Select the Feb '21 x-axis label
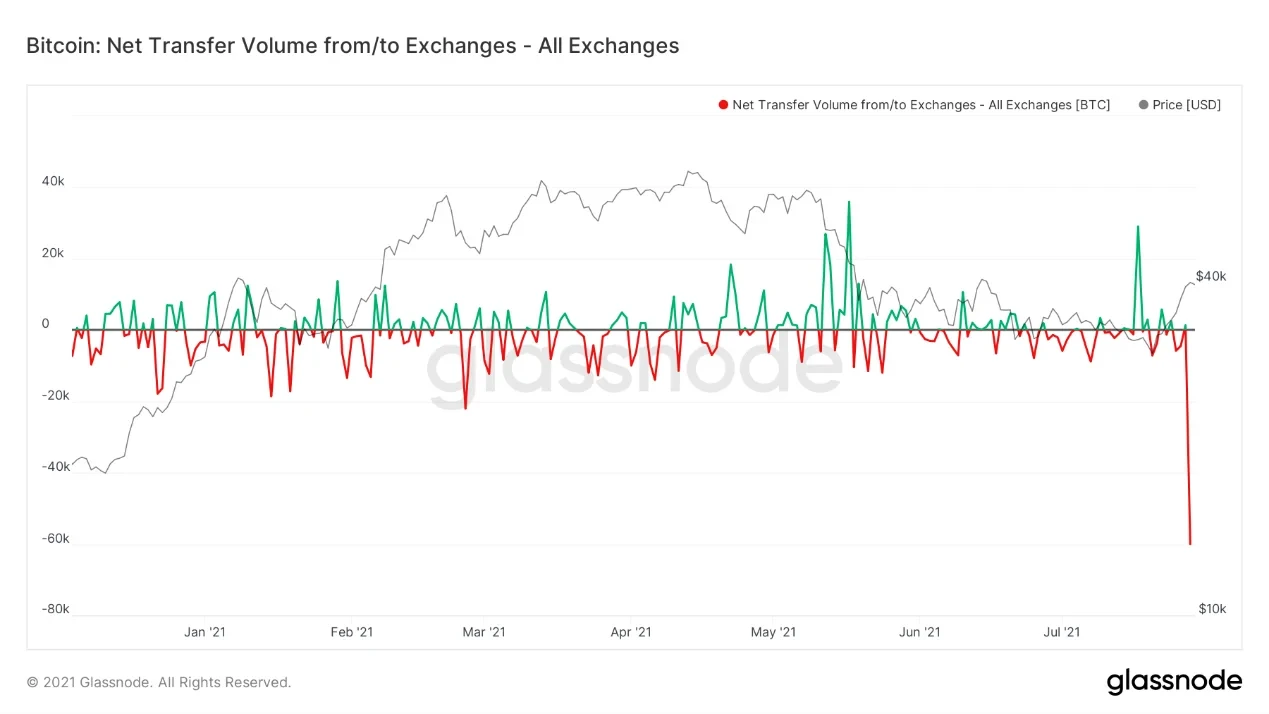 [x=351, y=632]
